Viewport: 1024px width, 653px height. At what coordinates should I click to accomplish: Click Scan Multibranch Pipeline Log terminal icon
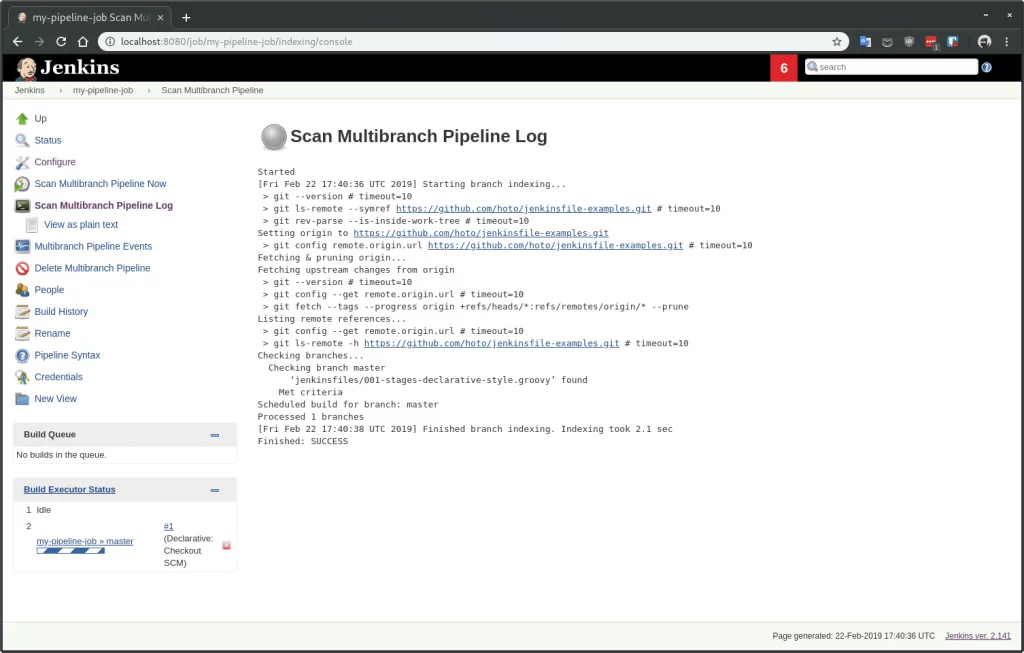[22, 206]
